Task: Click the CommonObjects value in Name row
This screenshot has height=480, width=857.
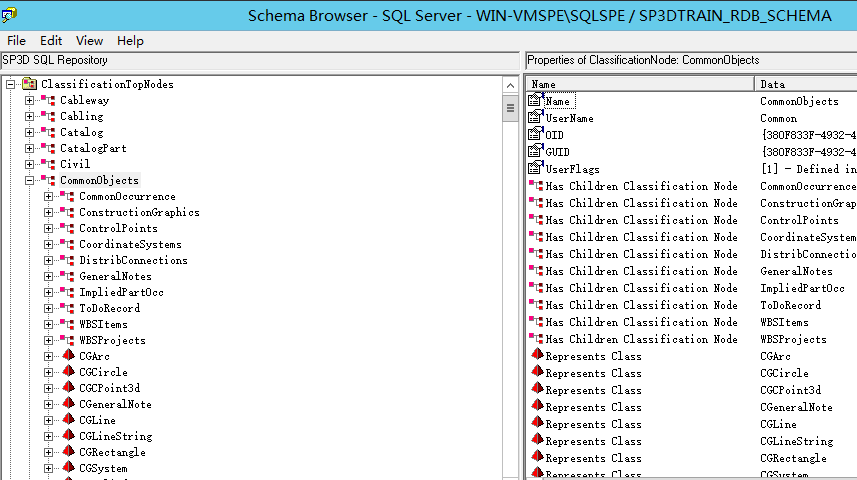Action: [799, 101]
